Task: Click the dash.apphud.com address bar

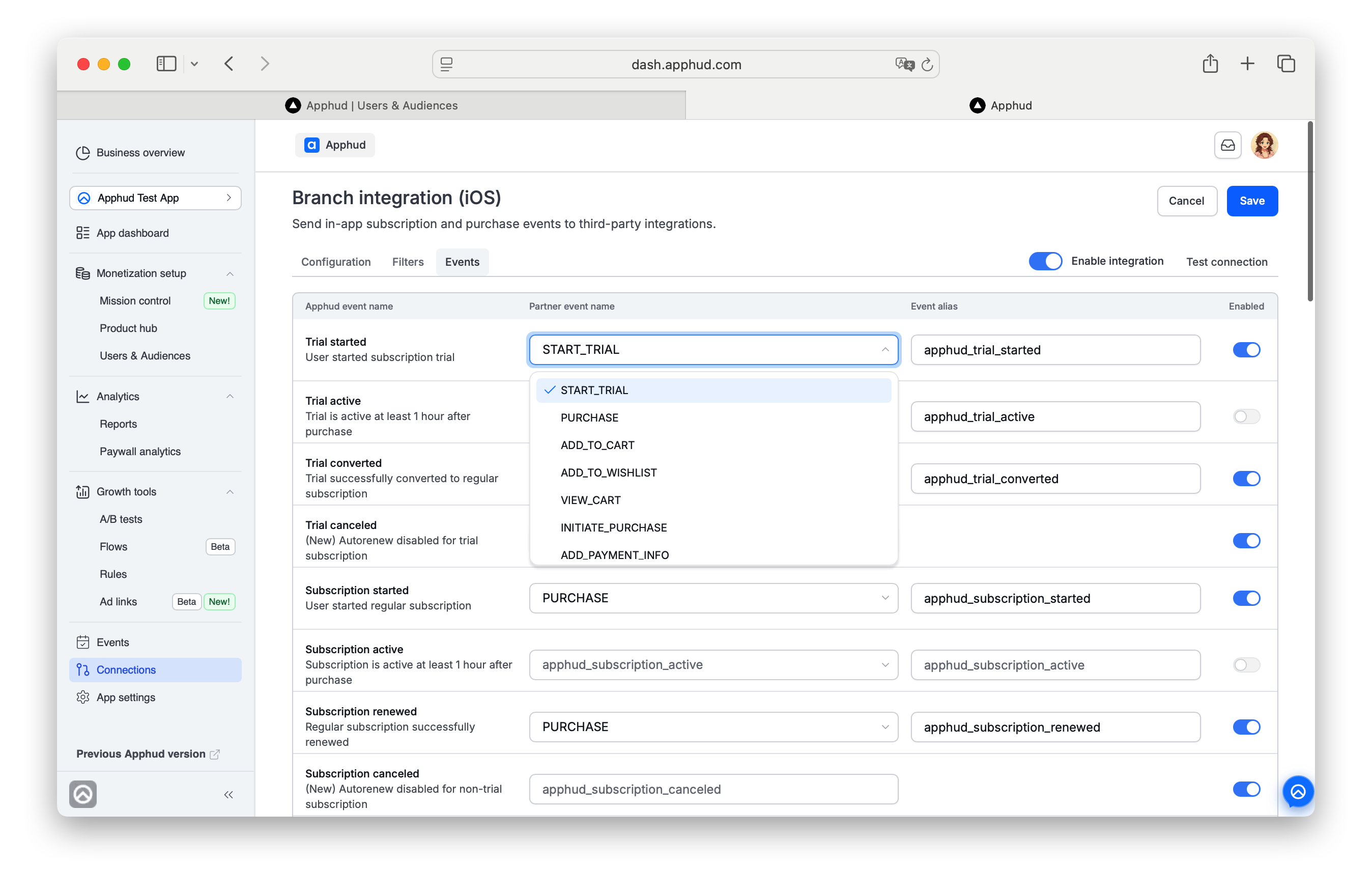Action: pyautogui.click(x=685, y=64)
